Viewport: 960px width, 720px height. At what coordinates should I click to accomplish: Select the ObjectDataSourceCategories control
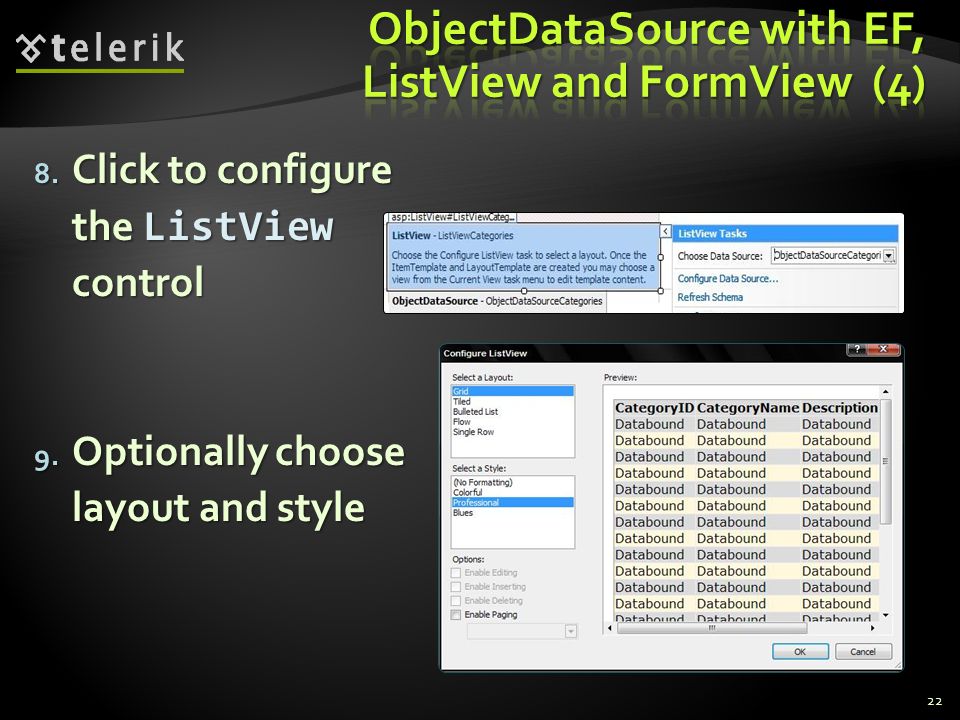click(x=497, y=301)
